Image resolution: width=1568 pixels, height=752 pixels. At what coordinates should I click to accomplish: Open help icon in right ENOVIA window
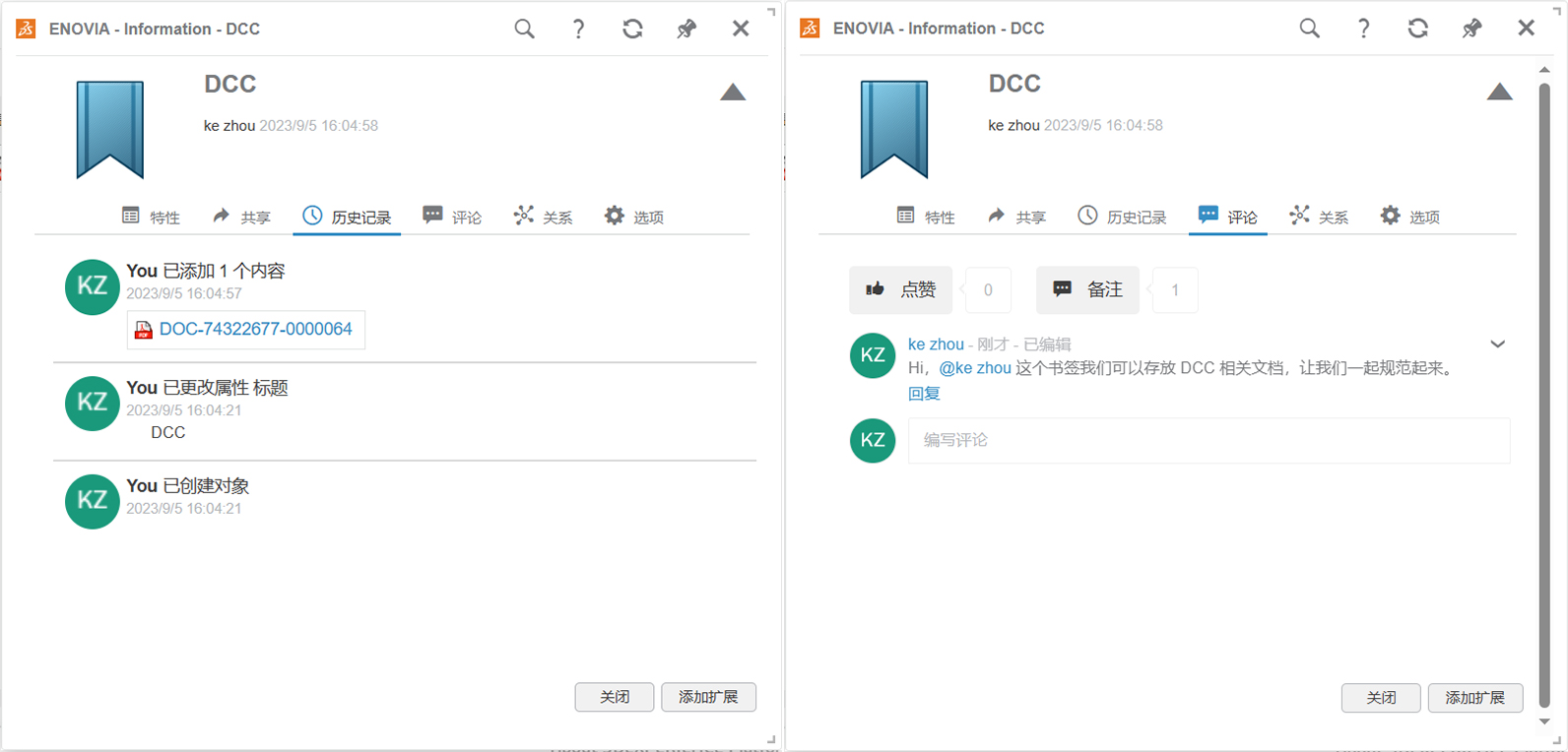(x=1363, y=29)
